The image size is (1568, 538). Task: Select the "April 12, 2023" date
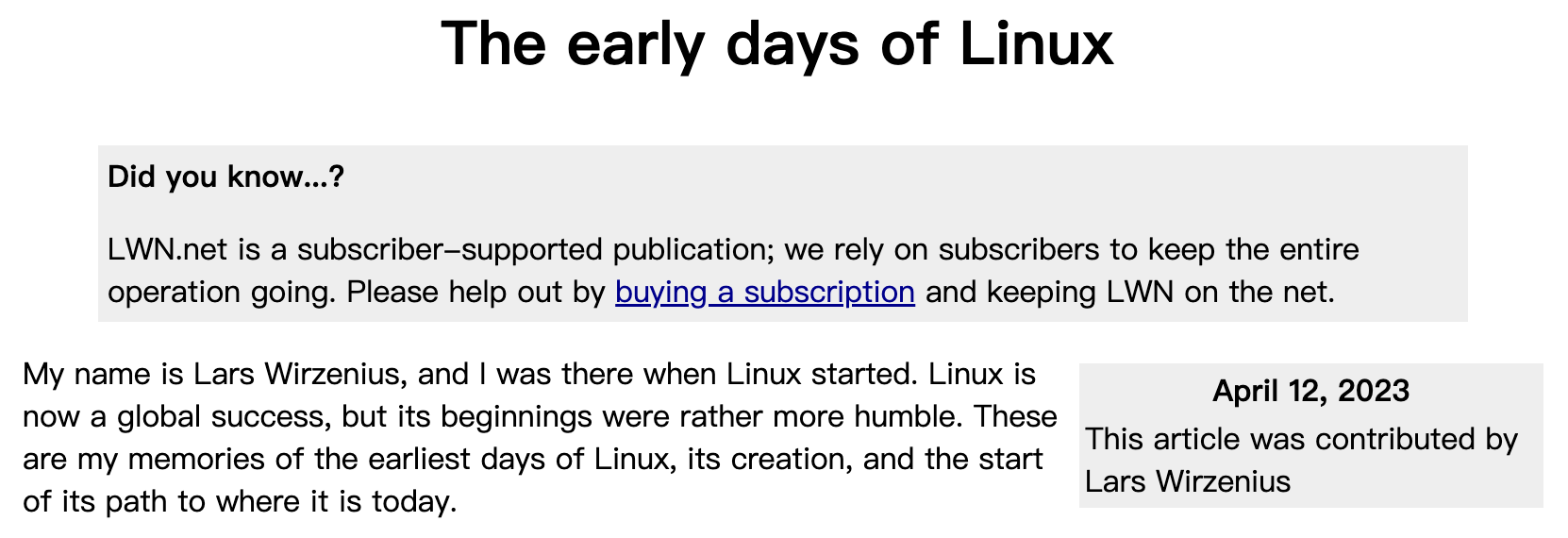tap(1310, 391)
